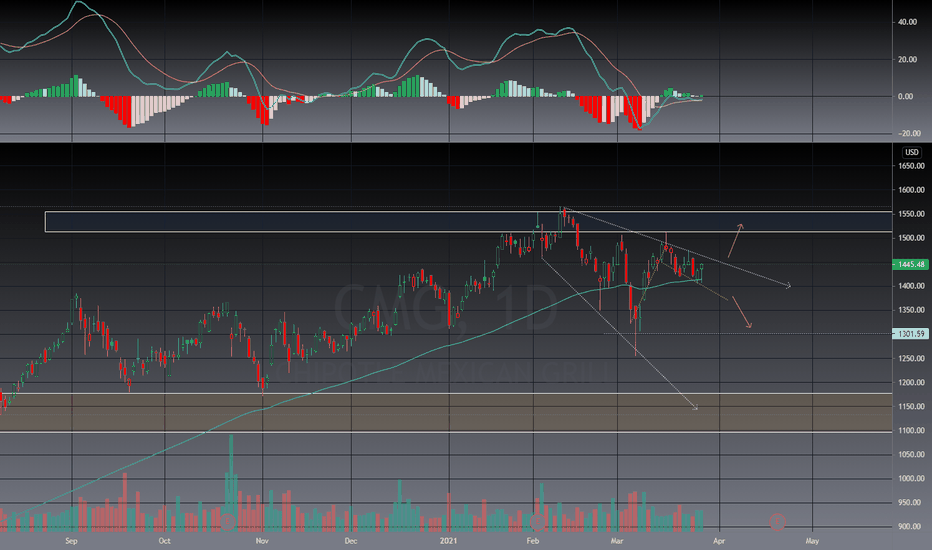This screenshot has height=550, width=932.
Task: Click the Apr label on time axis
Action: [719, 541]
